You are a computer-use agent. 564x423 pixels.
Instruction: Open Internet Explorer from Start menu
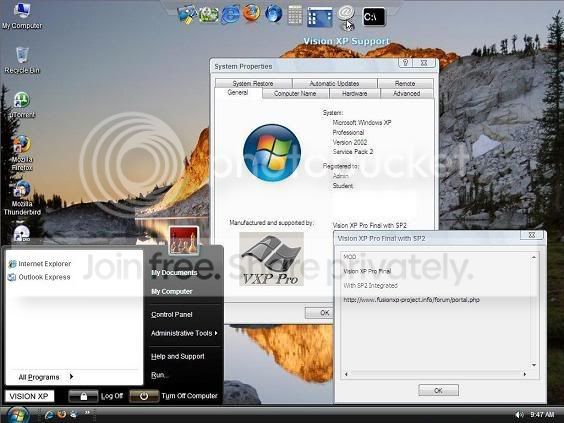point(40,264)
